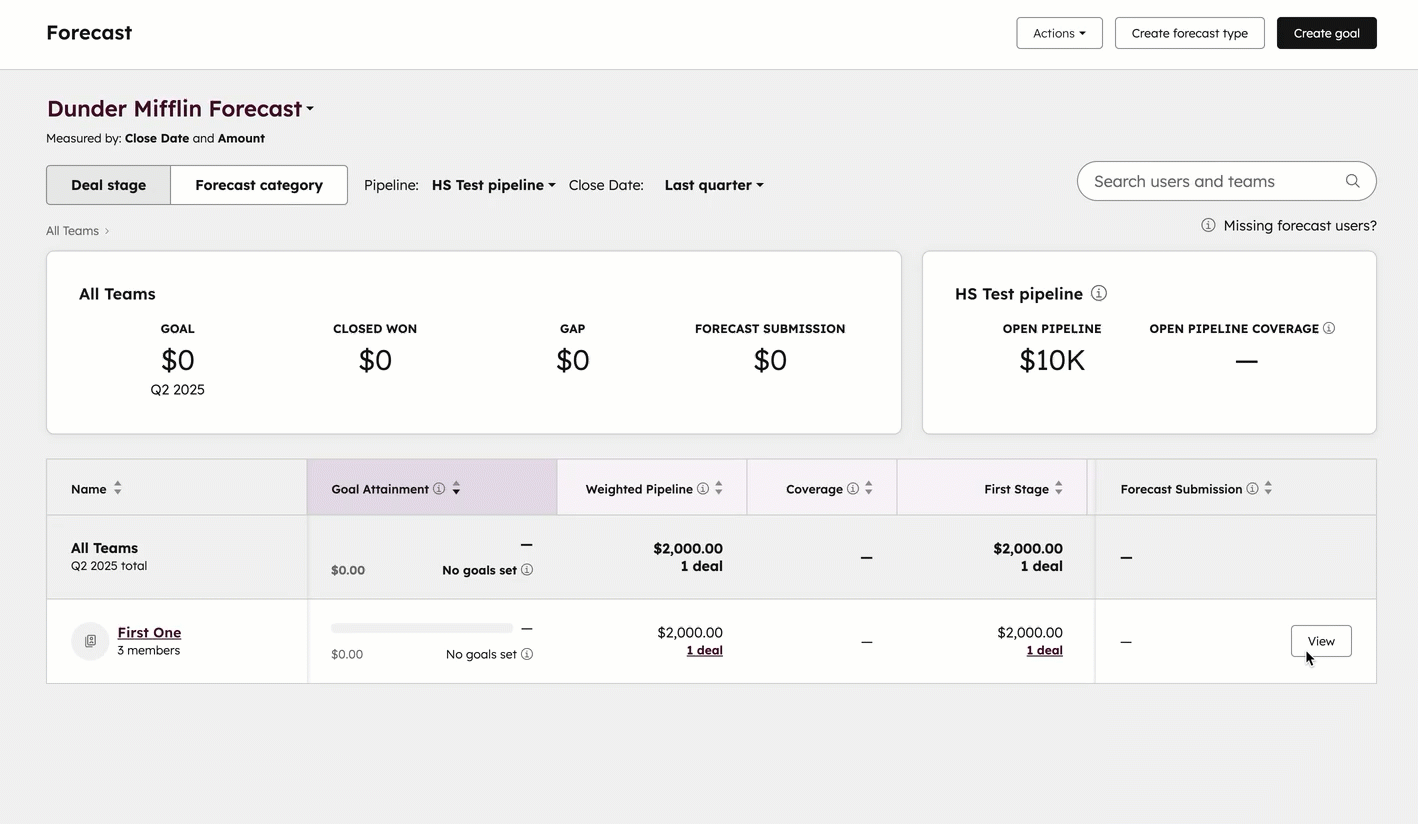This screenshot has height=824, width=1418.
Task: Click the info icon next to No goals set
Action: [x=528, y=654]
